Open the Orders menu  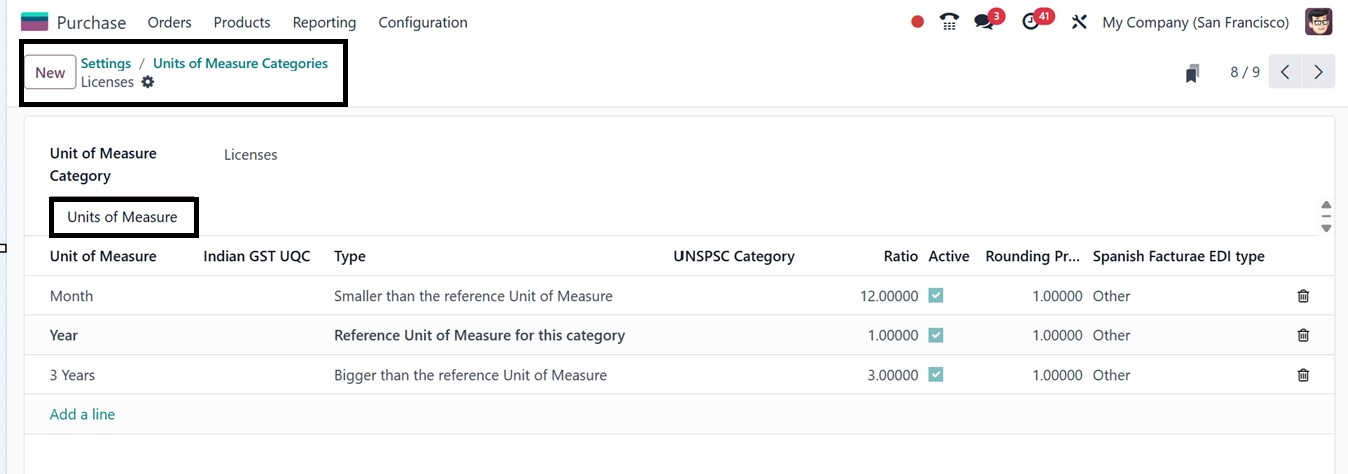point(169,22)
